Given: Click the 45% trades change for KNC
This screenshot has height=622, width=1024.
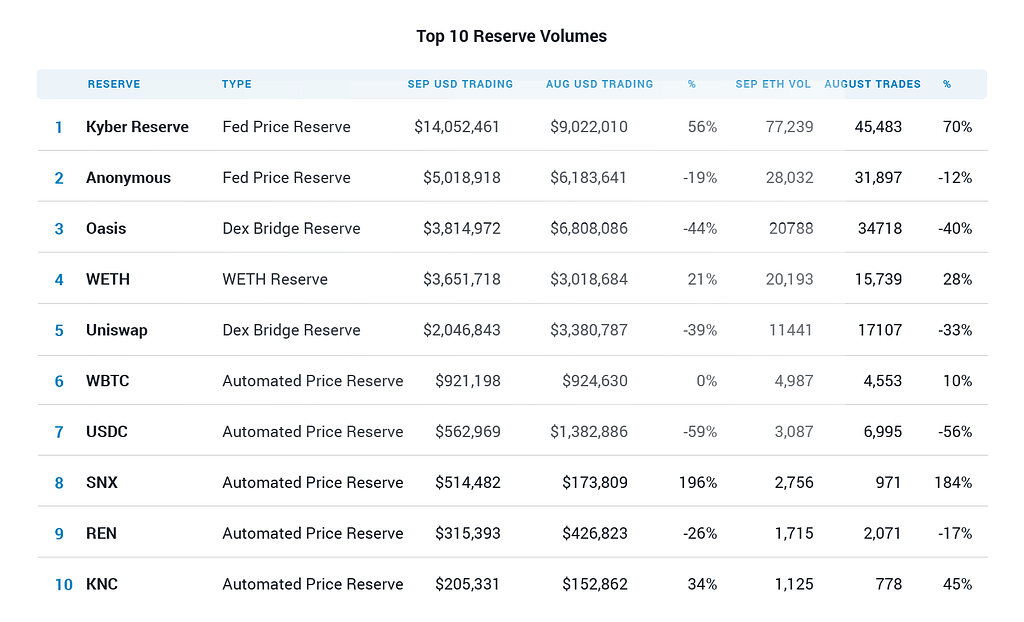Looking at the screenshot, I should (x=958, y=584).
